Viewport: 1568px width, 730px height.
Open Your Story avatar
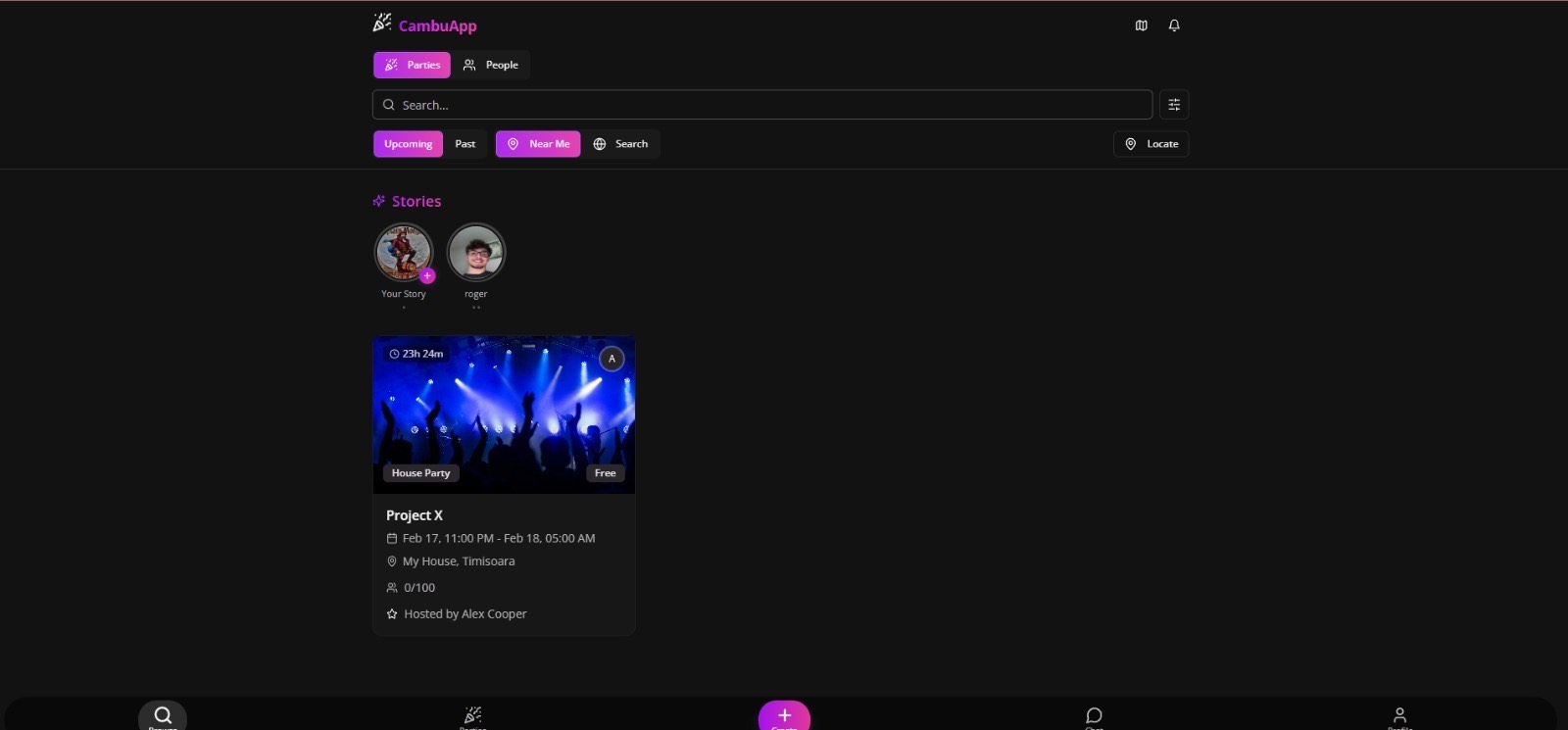pos(403,252)
